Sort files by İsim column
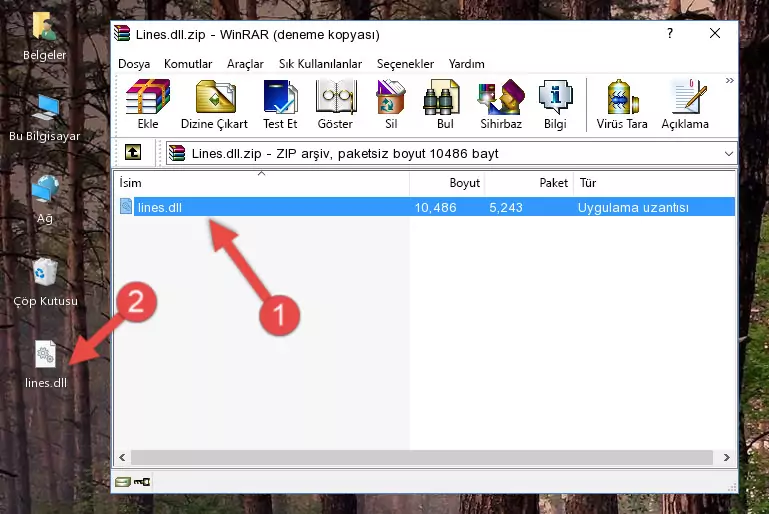Screen dimensions: 769x514 (262, 183)
